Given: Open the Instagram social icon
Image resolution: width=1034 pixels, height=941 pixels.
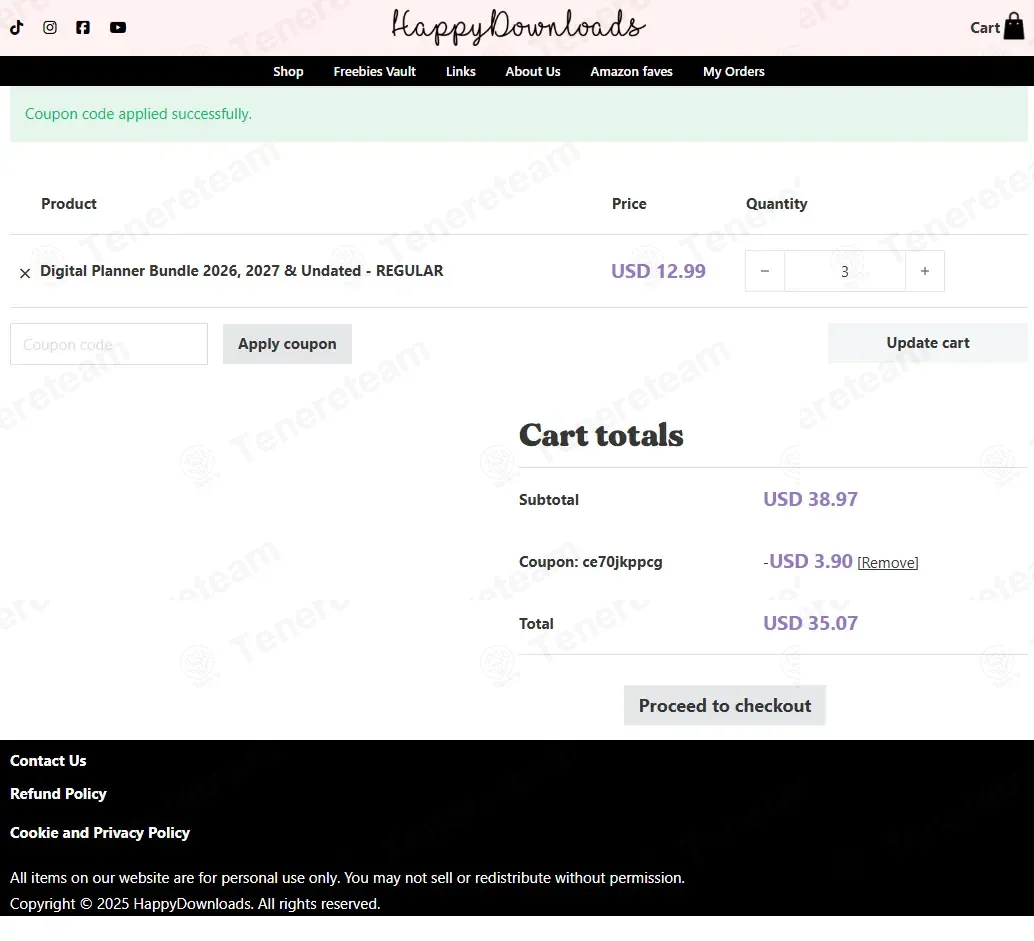Looking at the screenshot, I should pyautogui.click(x=49, y=27).
